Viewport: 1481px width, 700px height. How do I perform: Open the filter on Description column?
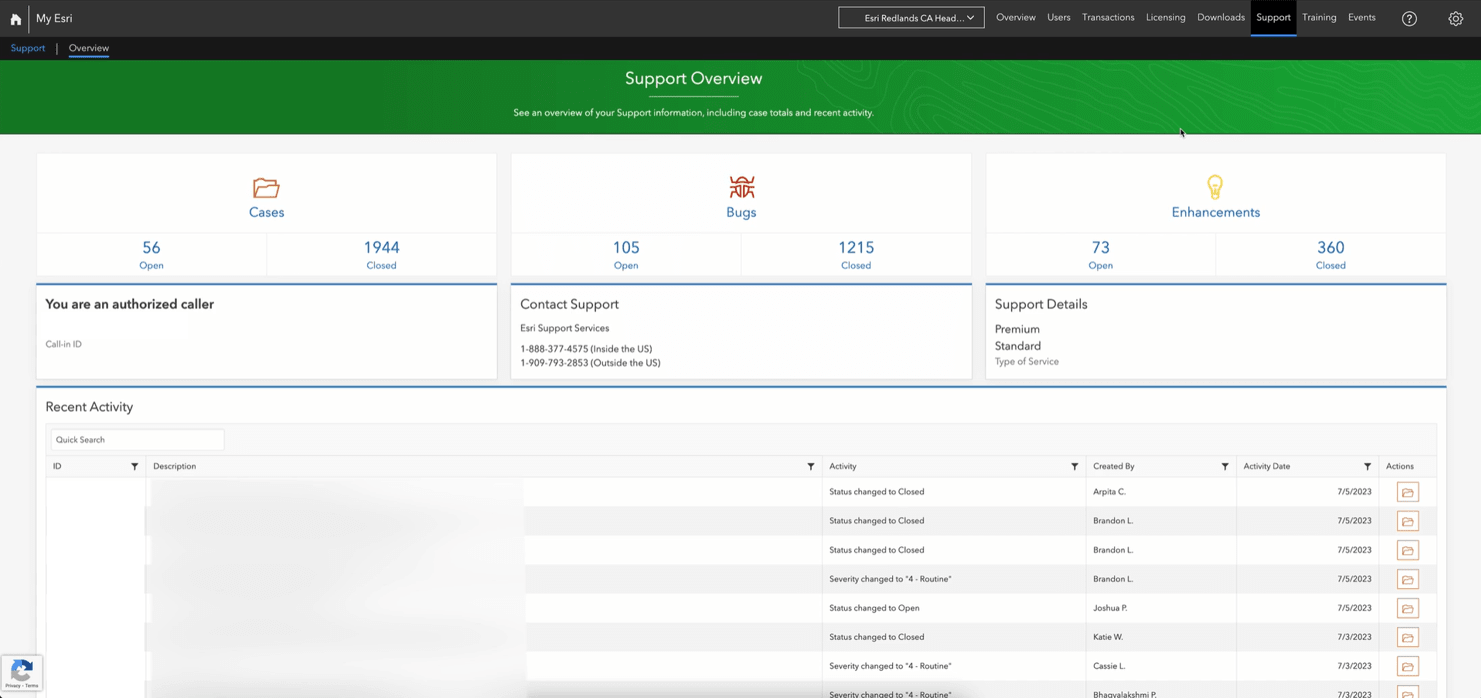pos(811,466)
